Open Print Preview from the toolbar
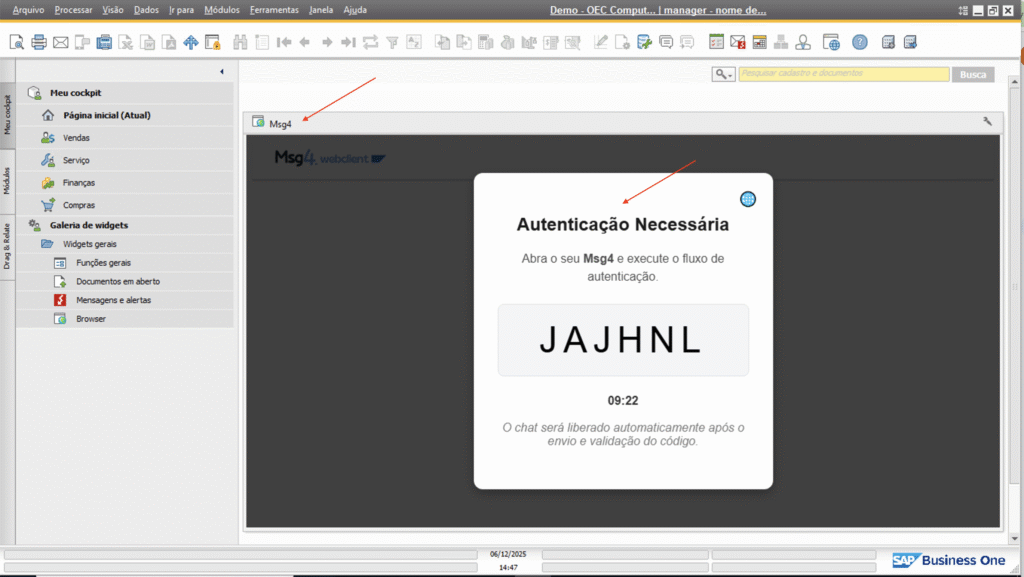 pyautogui.click(x=17, y=42)
